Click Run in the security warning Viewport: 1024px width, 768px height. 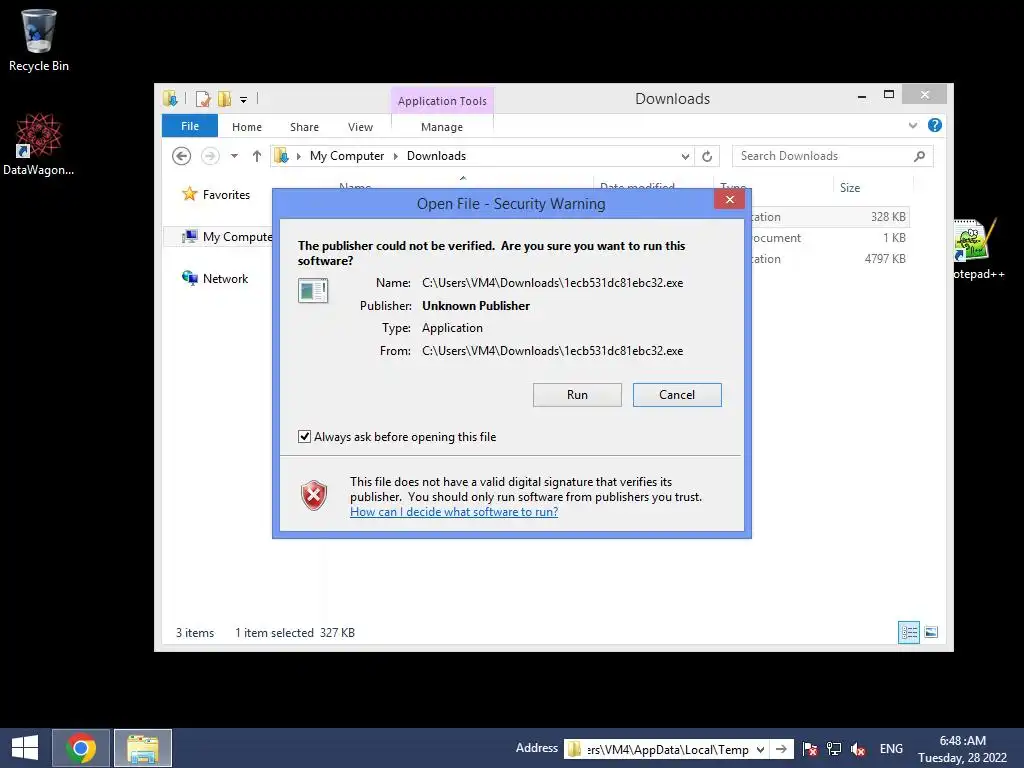(x=577, y=394)
